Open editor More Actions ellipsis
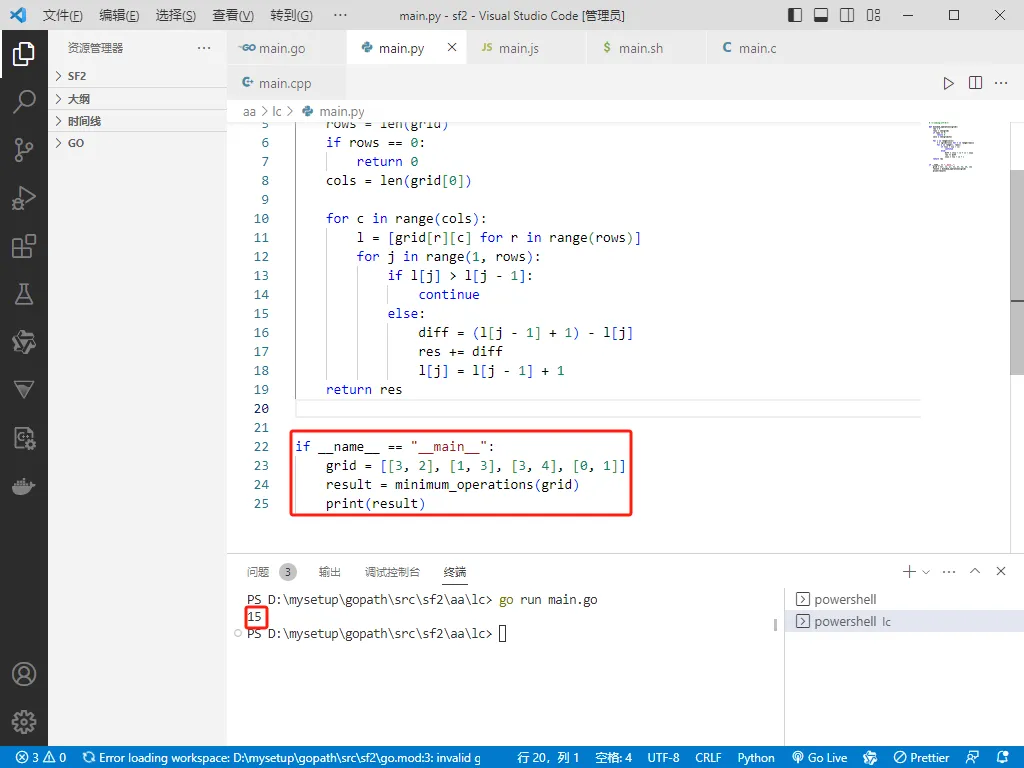Viewport: 1024px width, 768px height. (x=1001, y=83)
